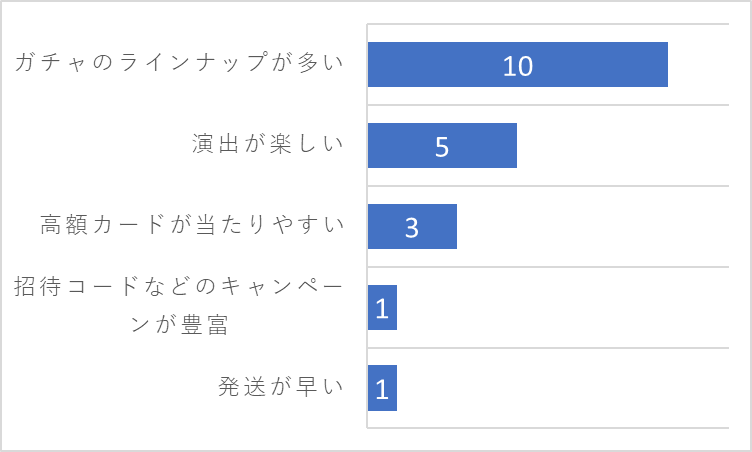The width and height of the screenshot is (752, 452).
Task: Select the 発送が早い axis label
Action: 281,386
